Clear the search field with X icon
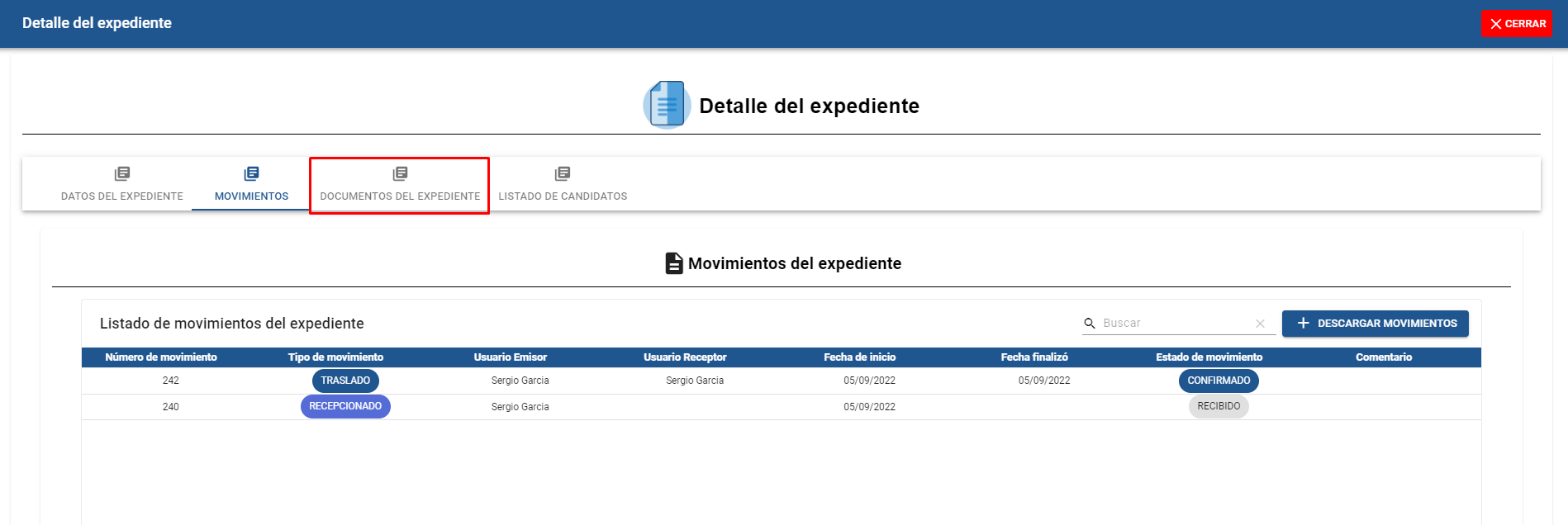This screenshot has width=1568, height=525. 1260,324
